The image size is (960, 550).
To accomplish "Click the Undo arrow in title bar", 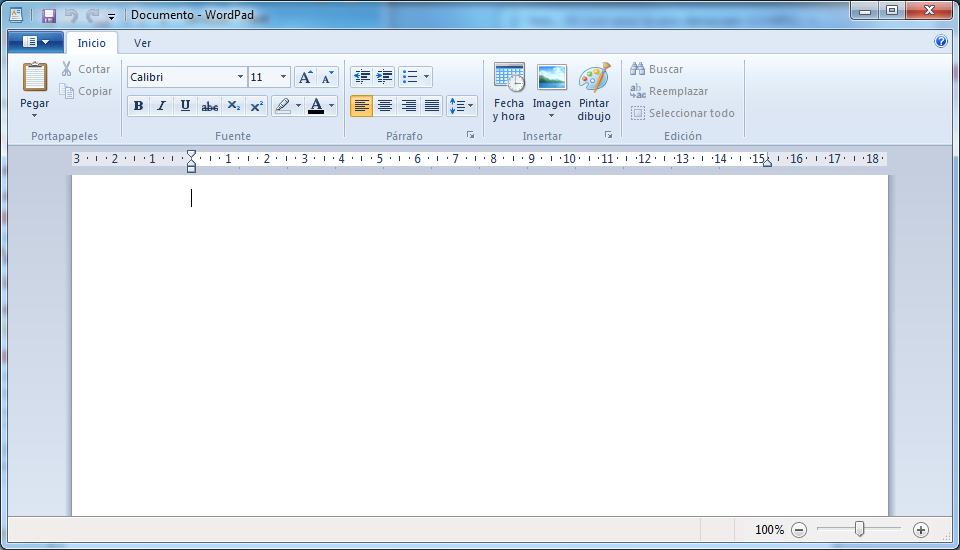I will [x=70, y=15].
